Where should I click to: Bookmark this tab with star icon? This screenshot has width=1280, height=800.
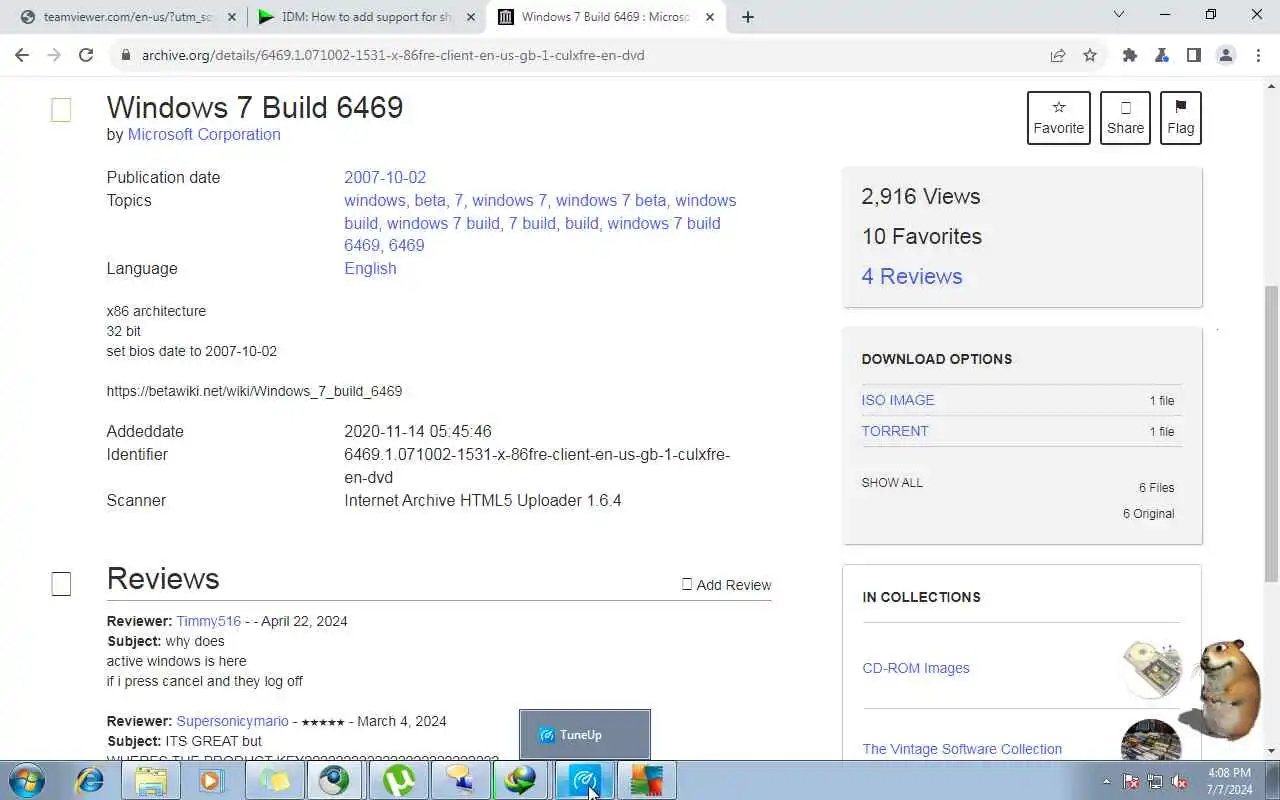tap(1090, 55)
